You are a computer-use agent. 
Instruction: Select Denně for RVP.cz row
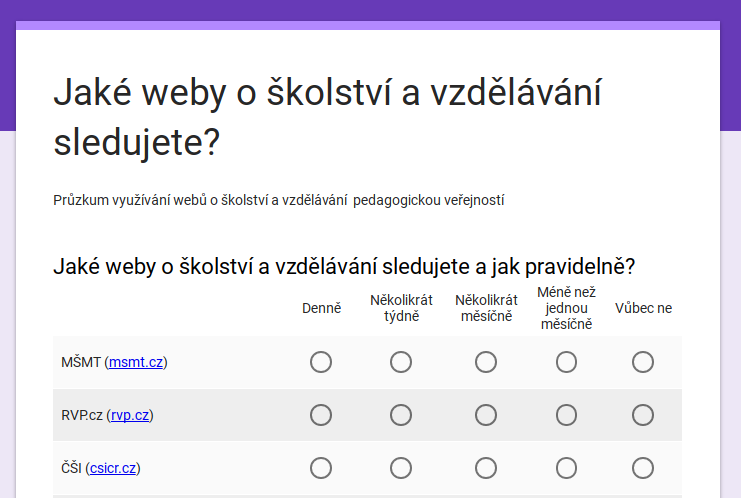(x=321, y=415)
